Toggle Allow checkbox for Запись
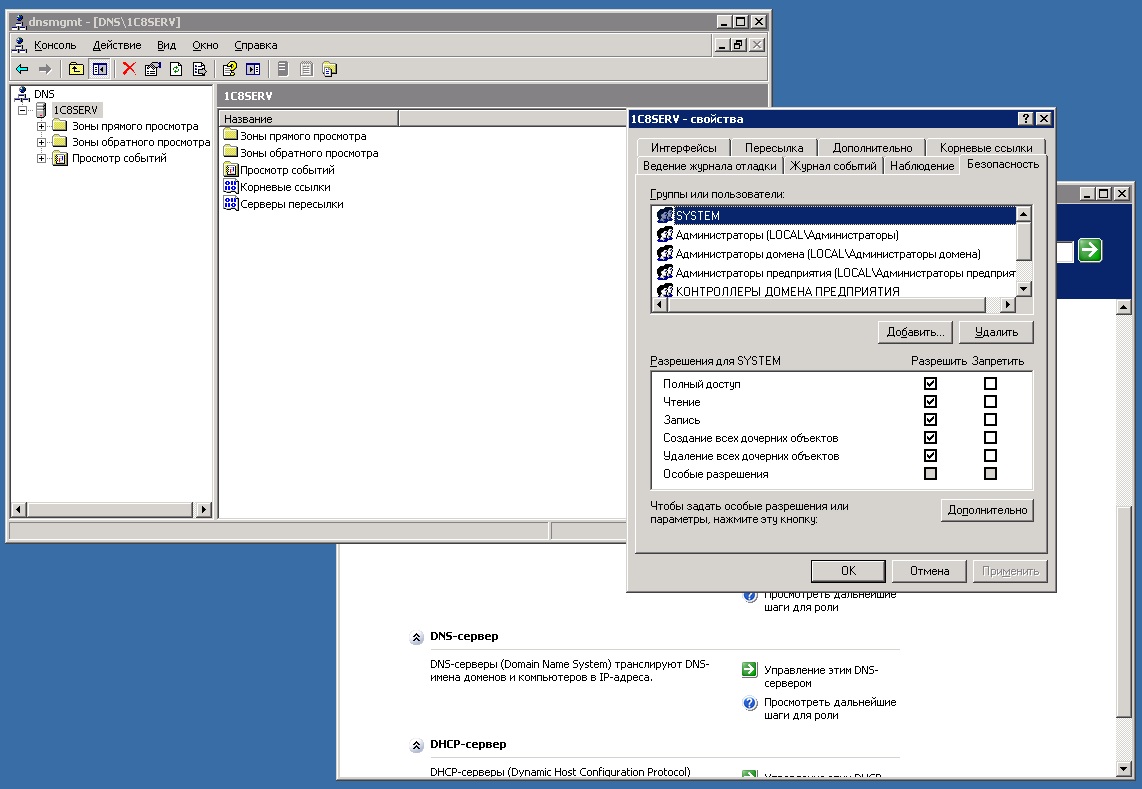1142x789 pixels. click(930, 420)
